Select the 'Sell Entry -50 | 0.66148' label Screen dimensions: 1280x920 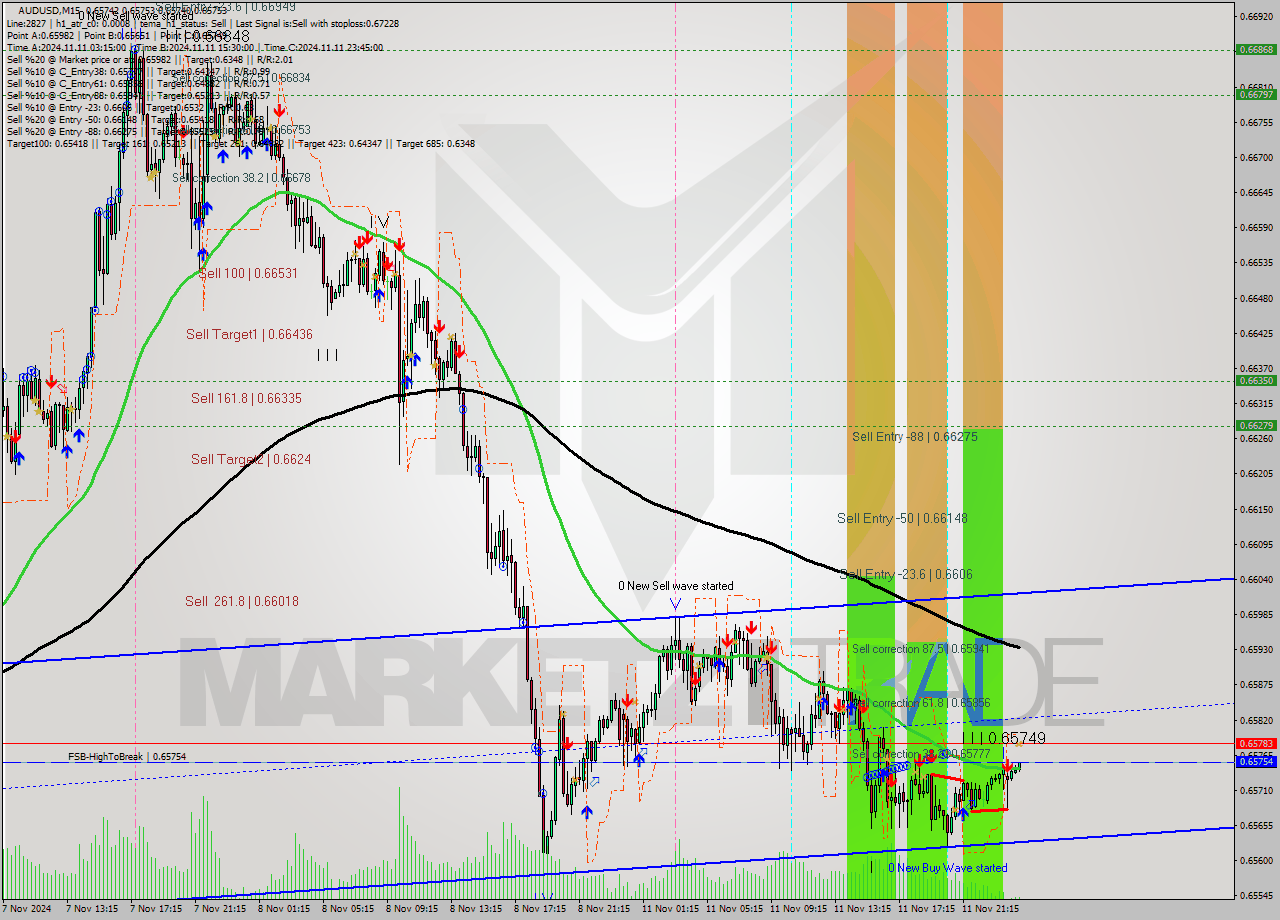[x=902, y=518]
